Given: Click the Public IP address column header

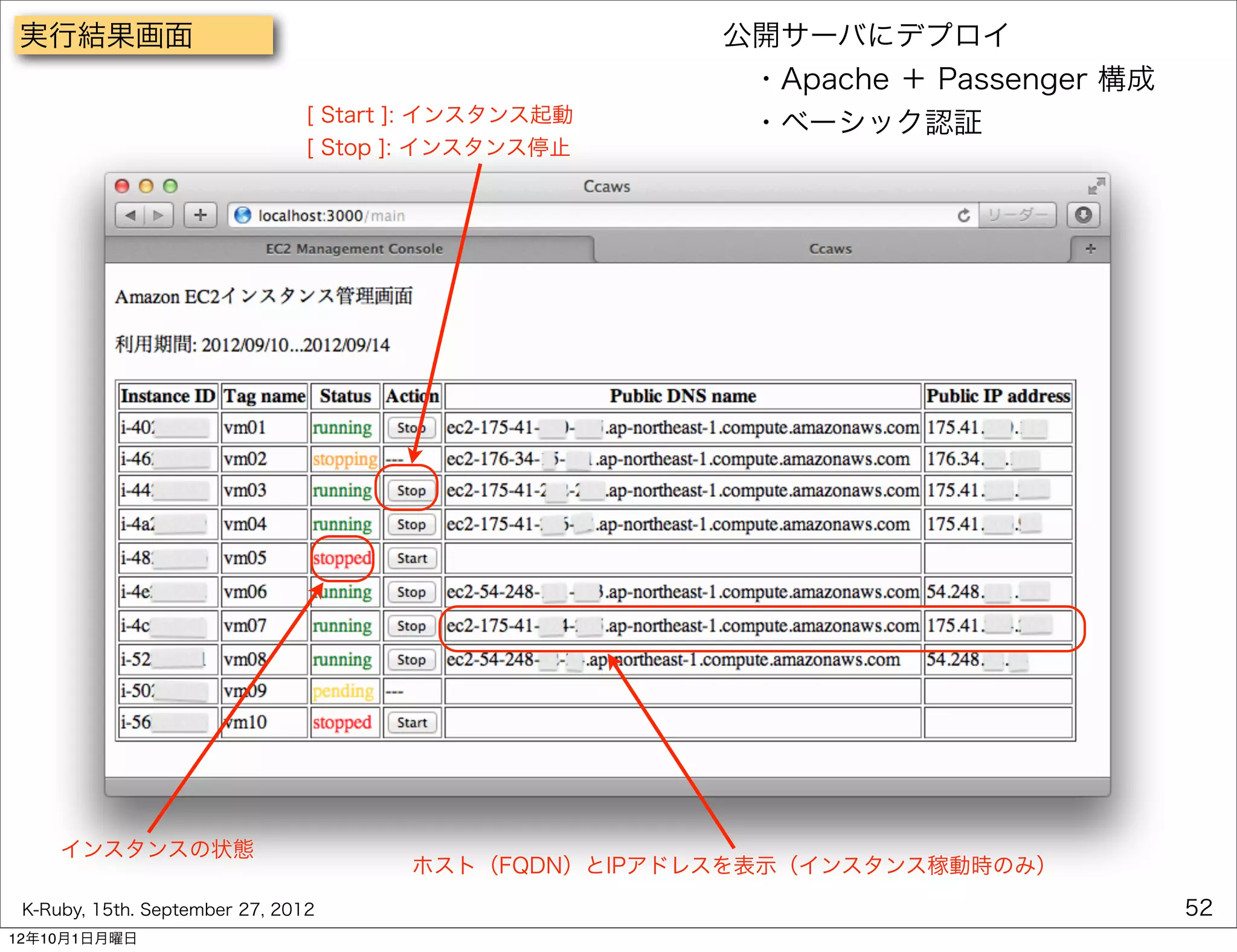Looking at the screenshot, I should coord(998,396).
